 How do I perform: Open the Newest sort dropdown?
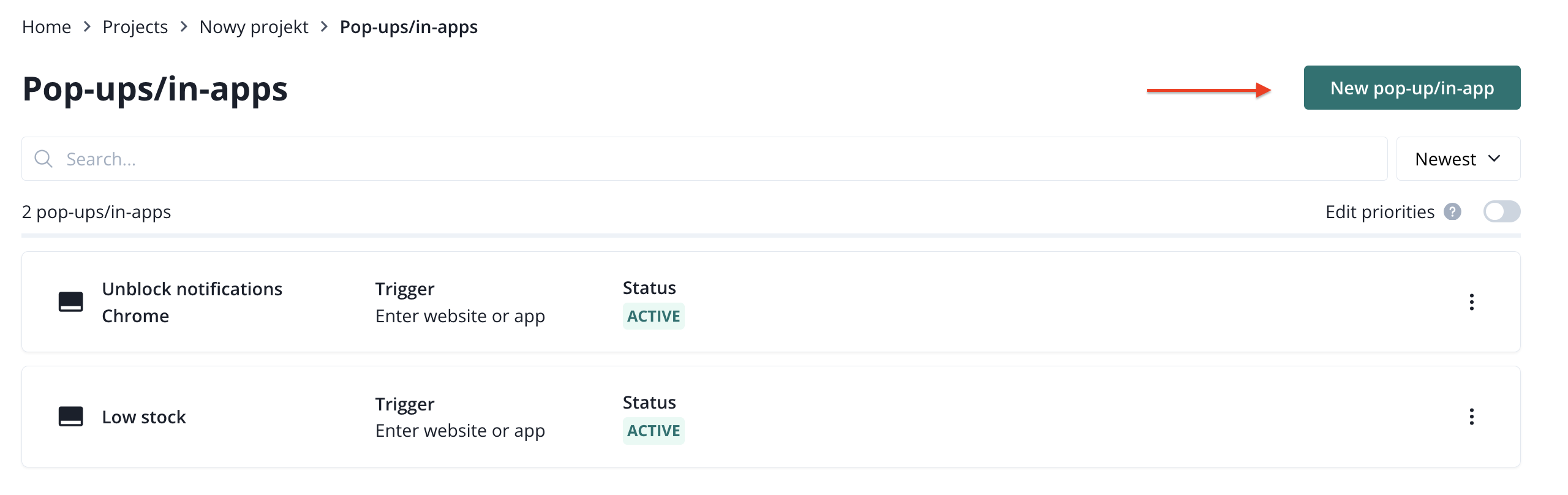[1458, 159]
